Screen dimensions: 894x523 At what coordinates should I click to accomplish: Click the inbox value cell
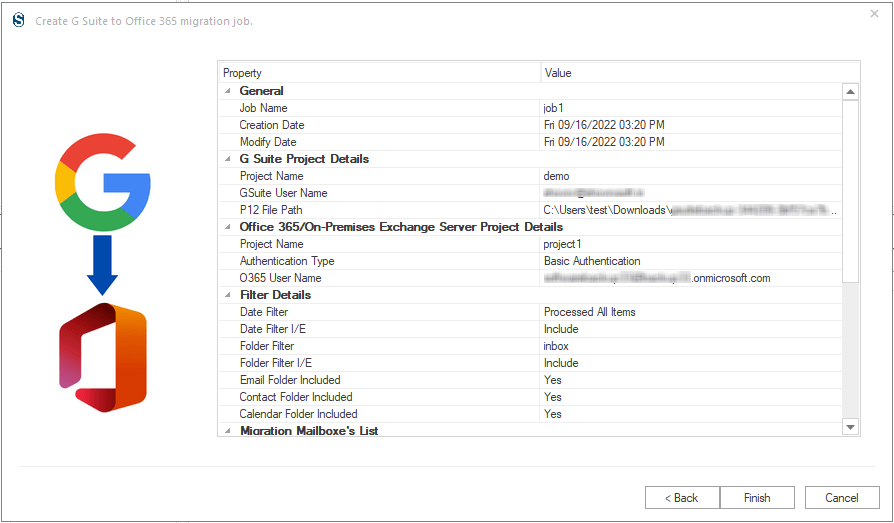click(690, 346)
